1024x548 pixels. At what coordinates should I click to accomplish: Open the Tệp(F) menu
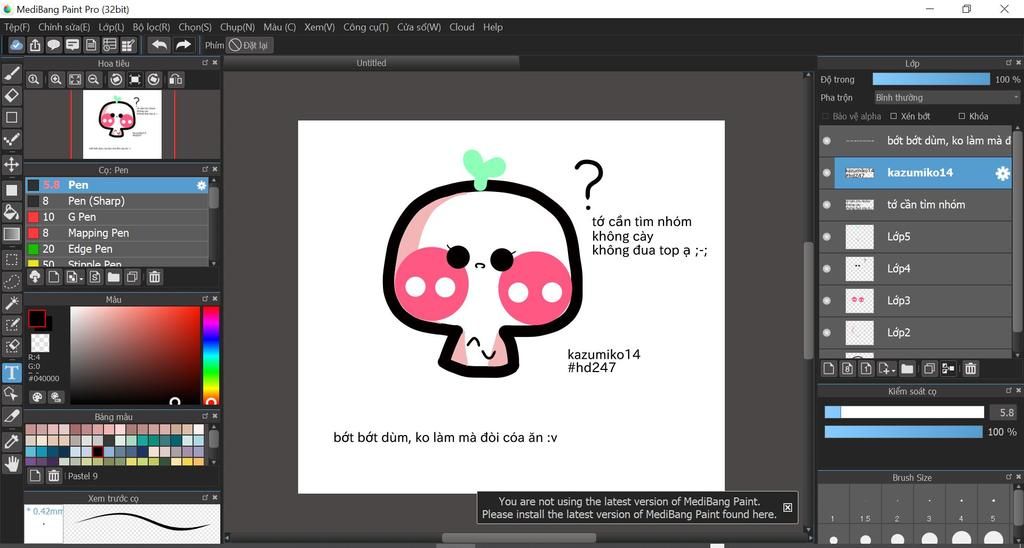[x=17, y=27]
